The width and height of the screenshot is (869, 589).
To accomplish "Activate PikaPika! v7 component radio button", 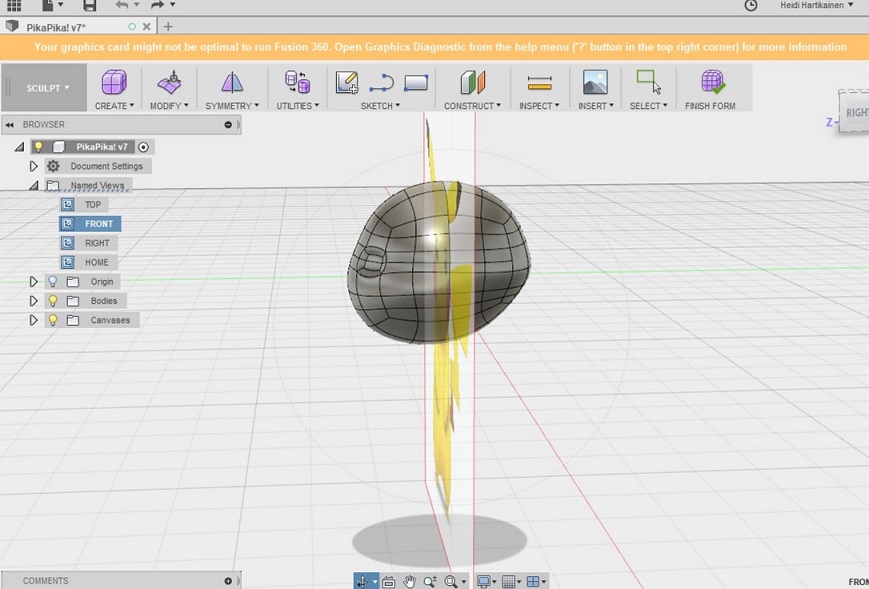I will point(144,147).
